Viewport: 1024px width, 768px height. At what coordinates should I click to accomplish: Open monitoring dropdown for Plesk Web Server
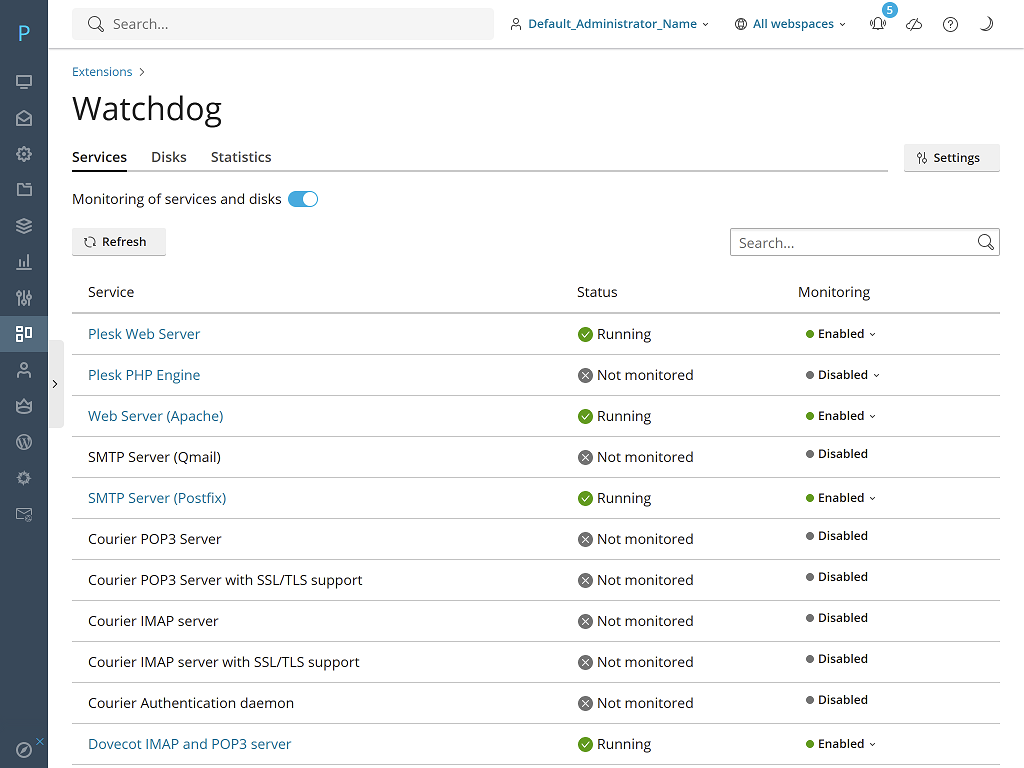click(x=841, y=334)
